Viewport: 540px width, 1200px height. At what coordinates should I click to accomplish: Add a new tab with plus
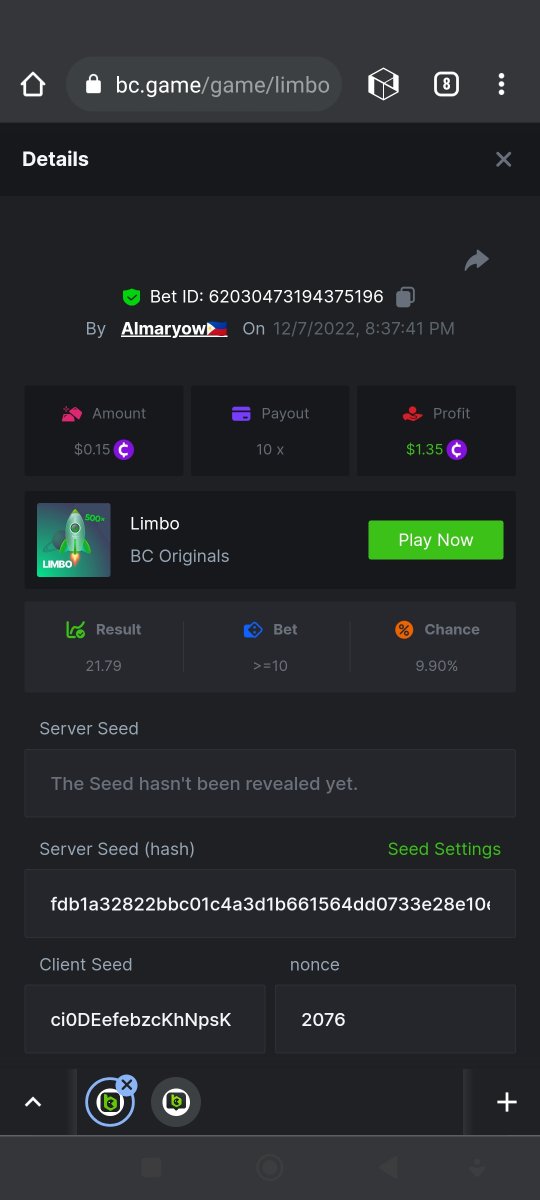pos(507,1102)
